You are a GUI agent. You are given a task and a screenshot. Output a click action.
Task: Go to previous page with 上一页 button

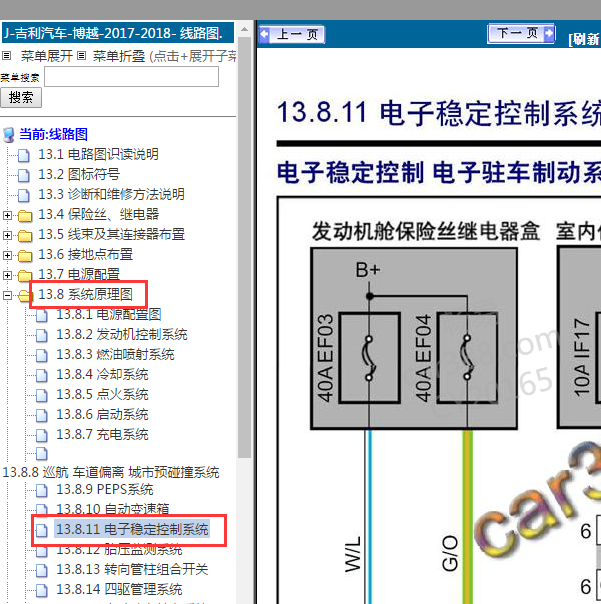click(x=292, y=34)
